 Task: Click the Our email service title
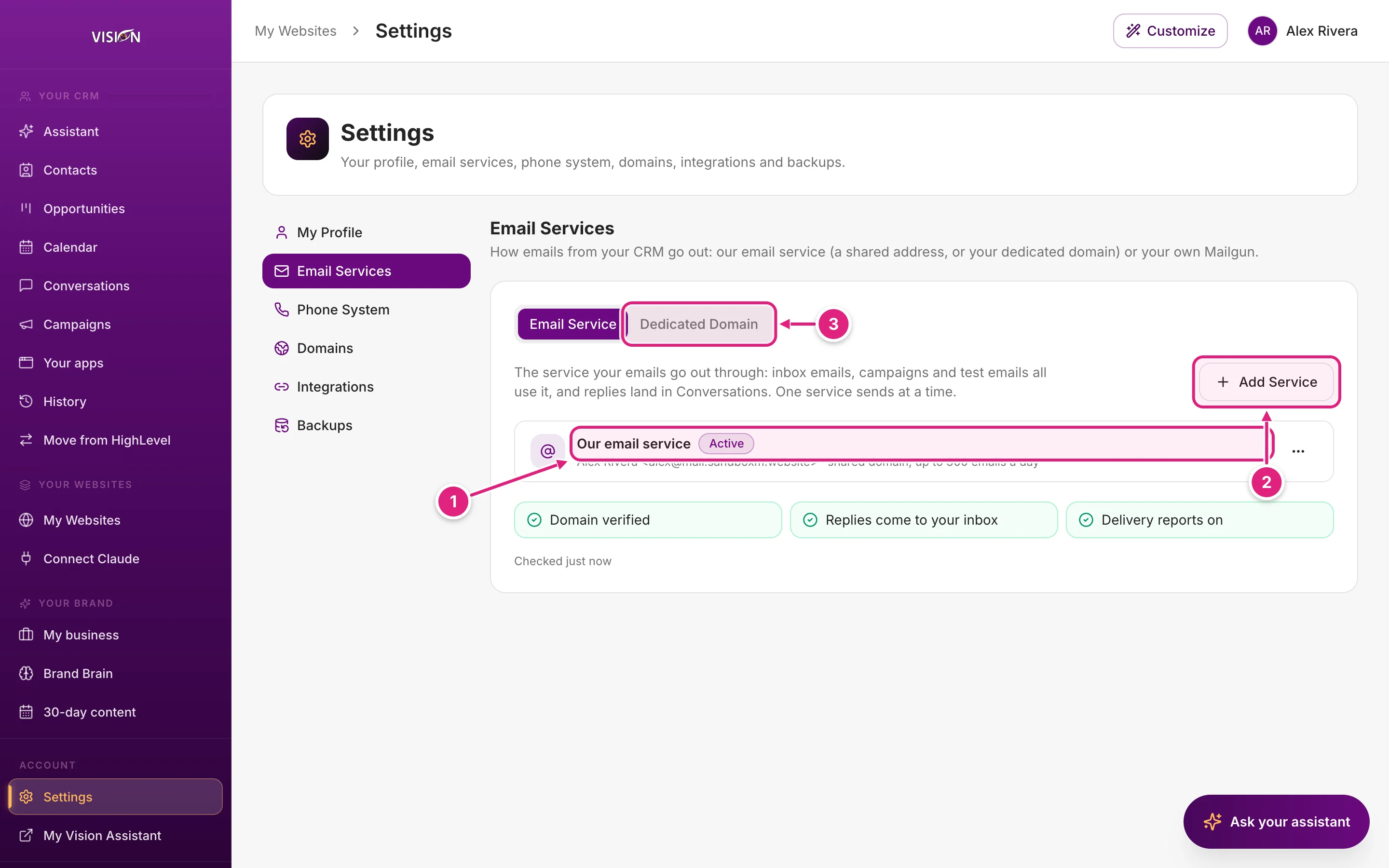(634, 444)
